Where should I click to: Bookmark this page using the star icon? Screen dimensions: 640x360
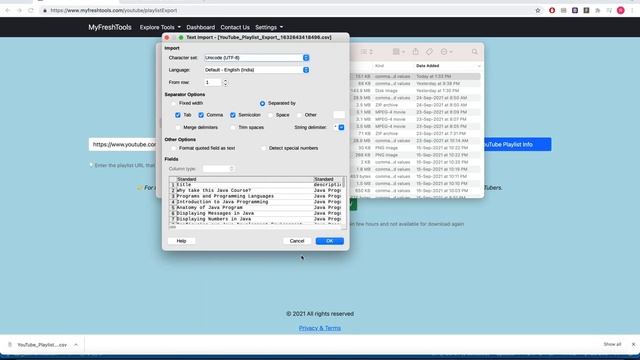pos(538,11)
